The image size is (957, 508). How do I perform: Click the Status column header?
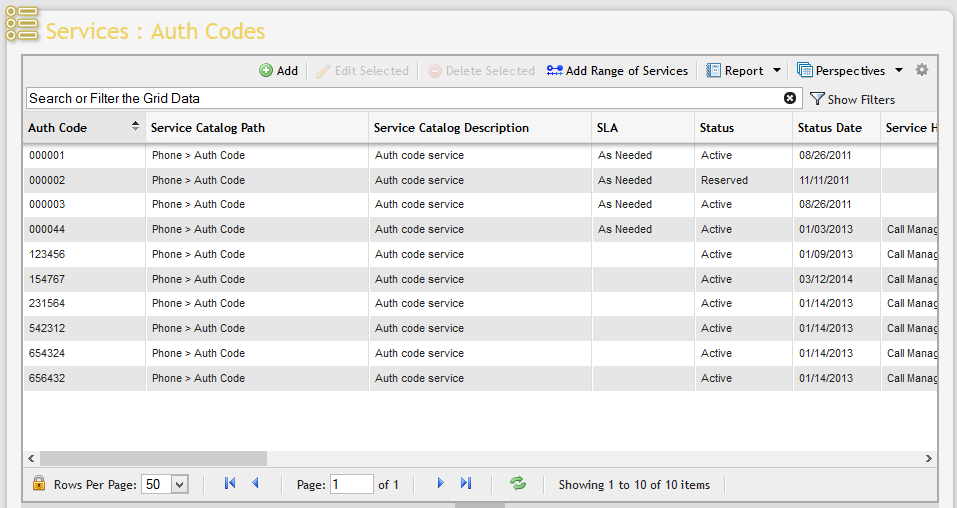coord(717,128)
